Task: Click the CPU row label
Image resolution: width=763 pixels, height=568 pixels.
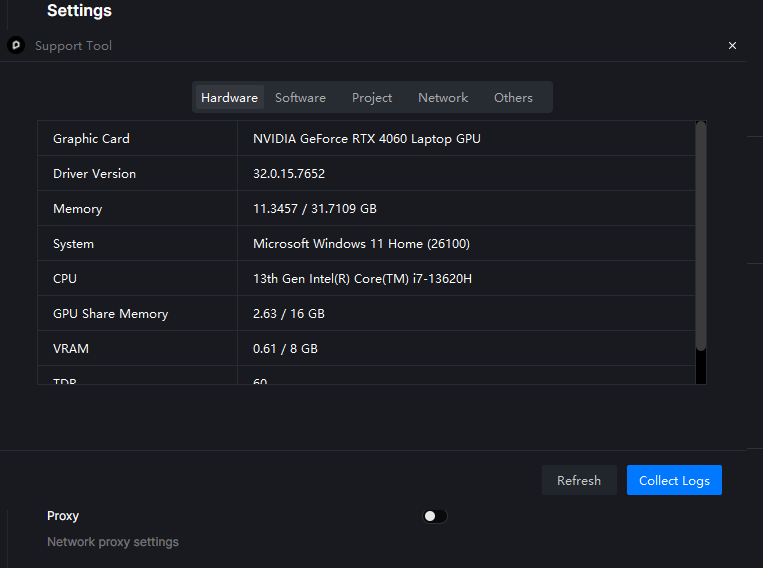Action: (65, 279)
